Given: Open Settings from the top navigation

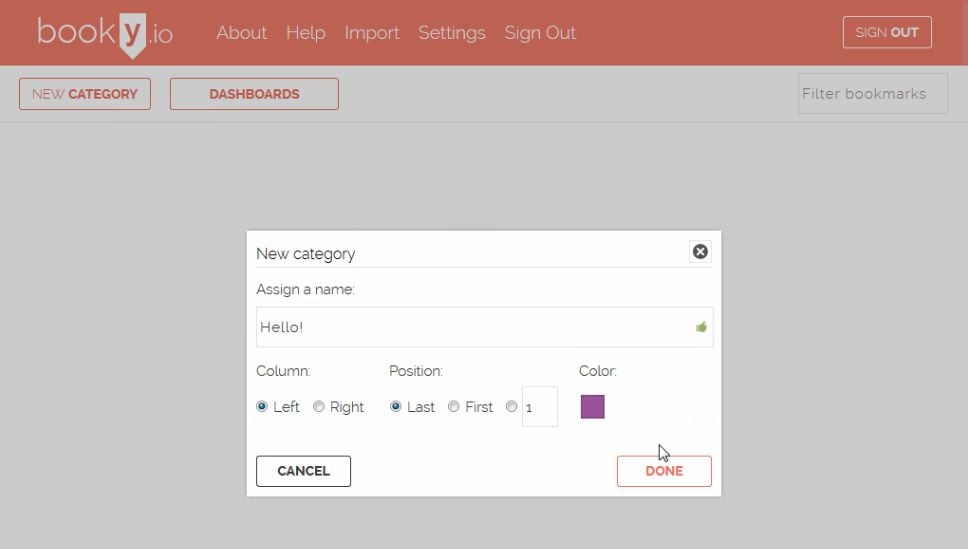Looking at the screenshot, I should click(451, 33).
